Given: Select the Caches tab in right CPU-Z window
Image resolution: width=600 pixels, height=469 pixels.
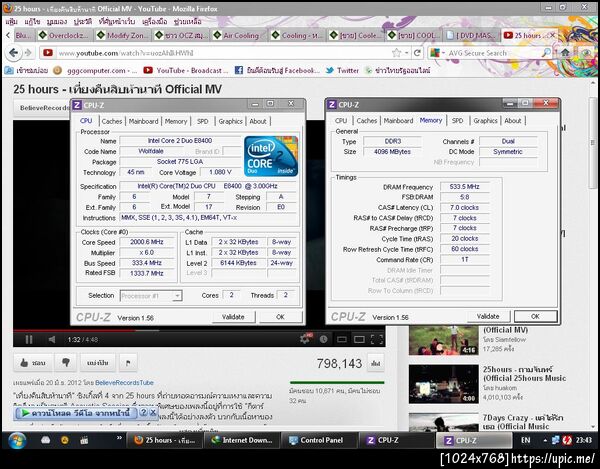Looking at the screenshot, I should [367, 121].
